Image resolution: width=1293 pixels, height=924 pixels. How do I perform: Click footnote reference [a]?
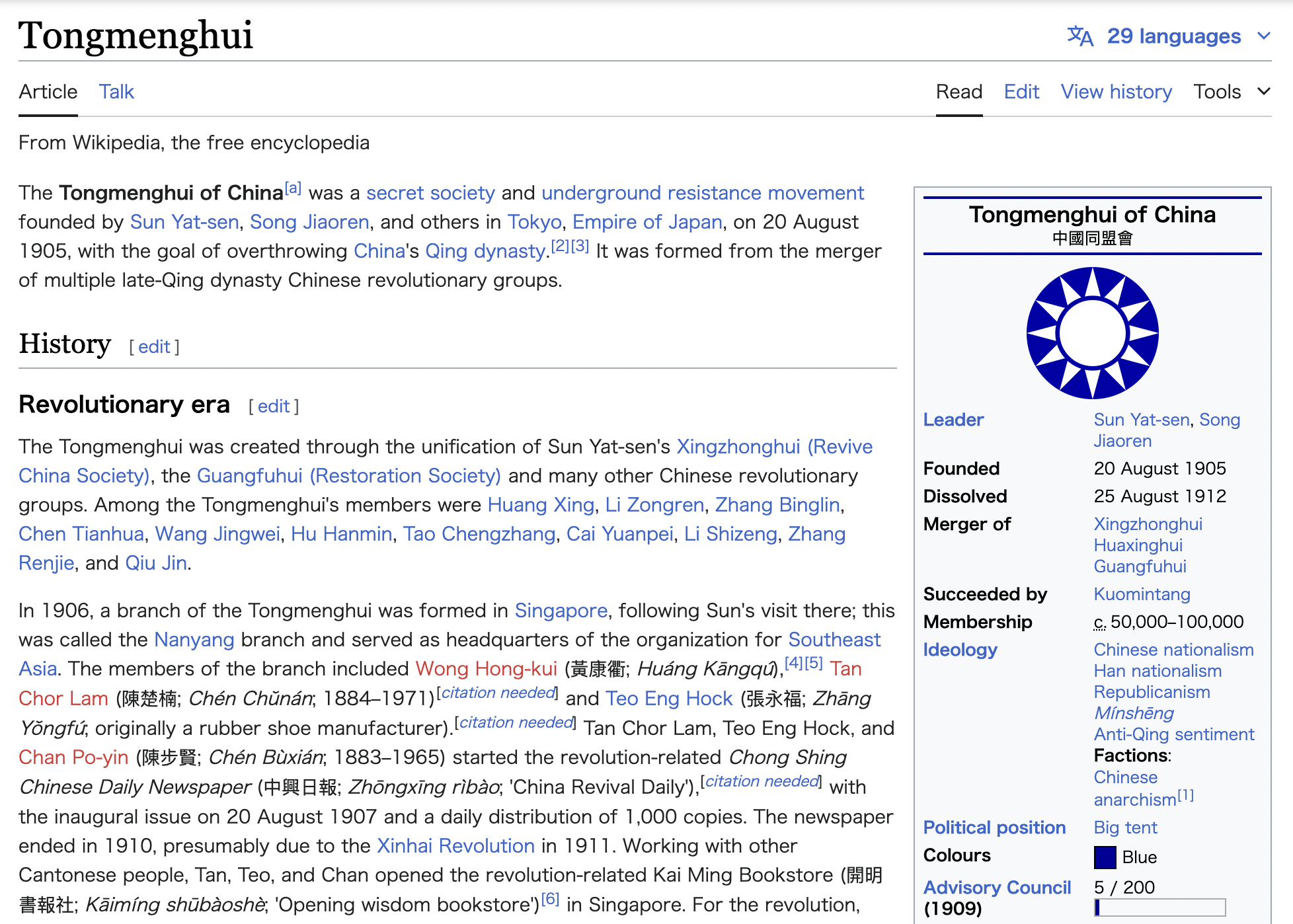click(x=293, y=188)
